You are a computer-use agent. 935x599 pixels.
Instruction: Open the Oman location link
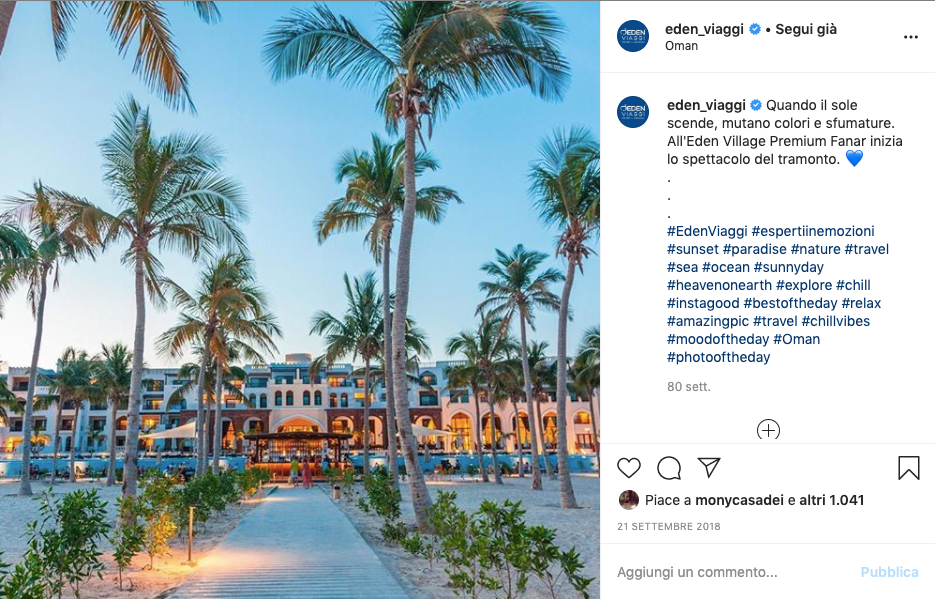coord(681,46)
